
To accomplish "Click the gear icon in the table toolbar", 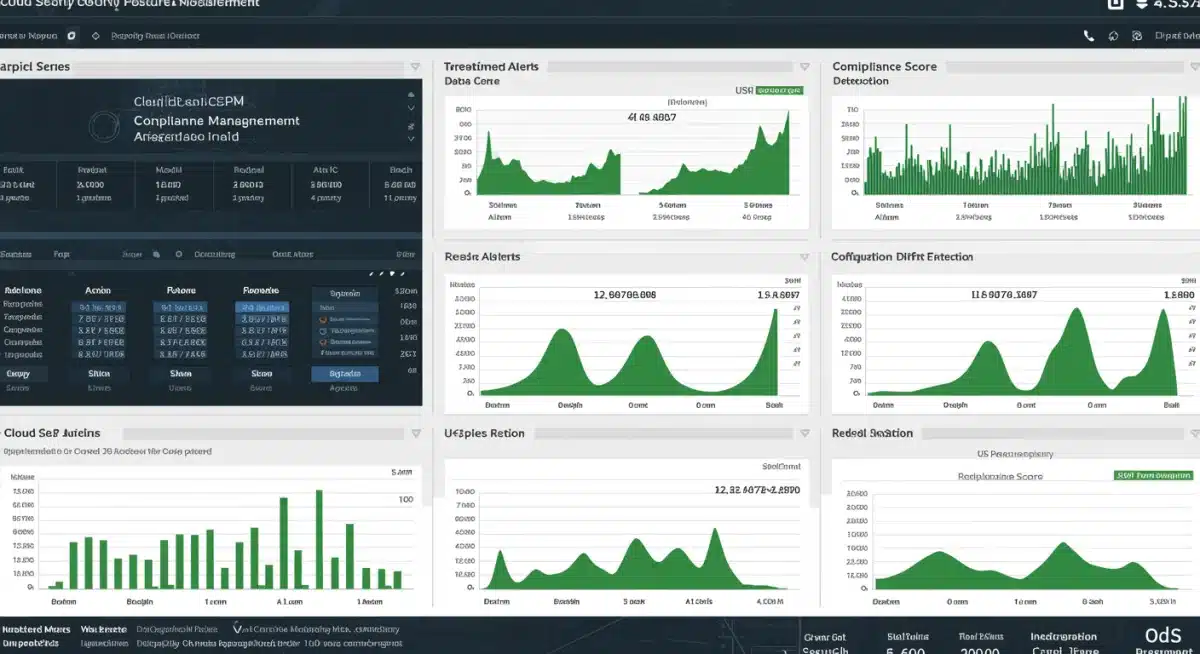I will tap(177, 254).
